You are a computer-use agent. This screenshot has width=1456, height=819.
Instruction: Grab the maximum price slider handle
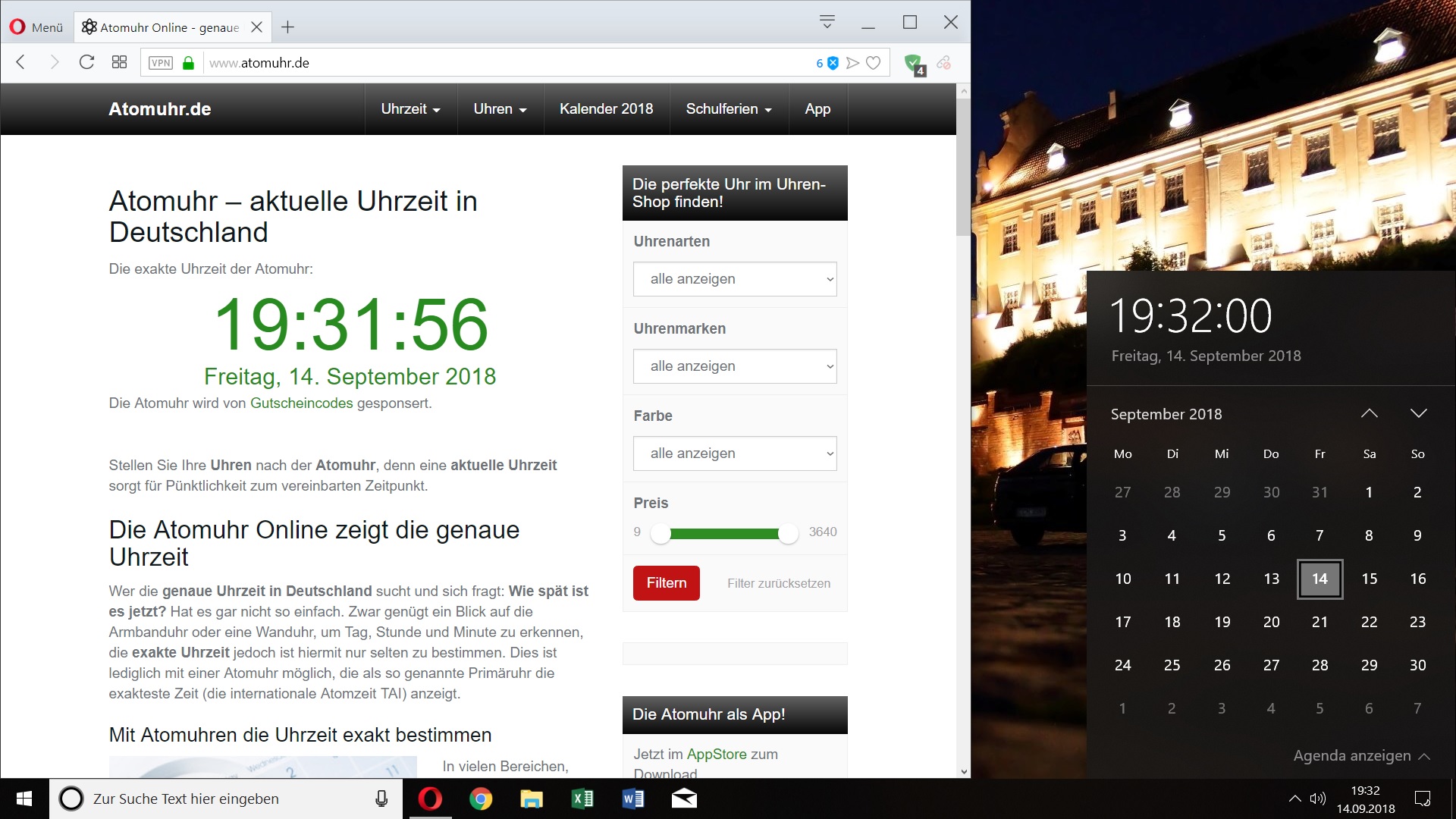pyautogui.click(x=789, y=534)
